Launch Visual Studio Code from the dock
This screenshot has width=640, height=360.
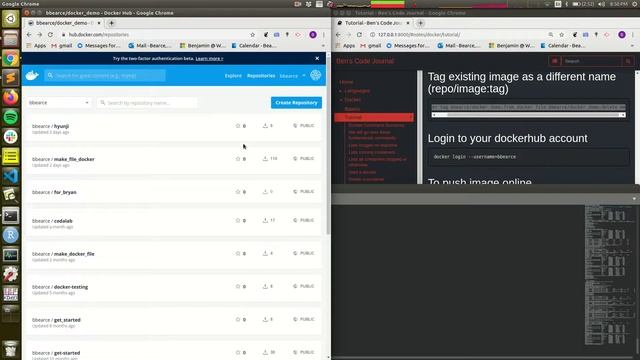(11, 176)
